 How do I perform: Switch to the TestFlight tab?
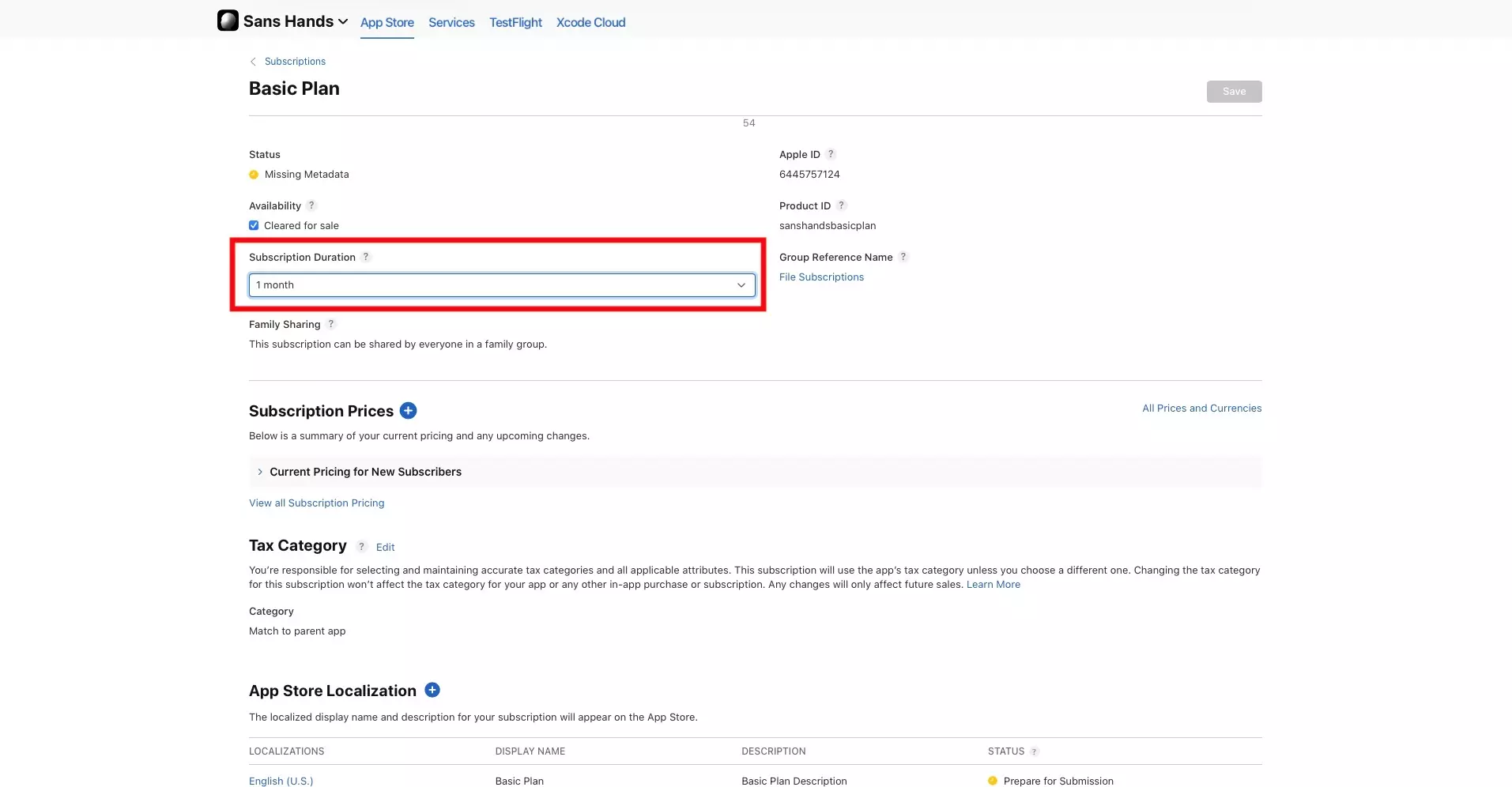[x=515, y=22]
